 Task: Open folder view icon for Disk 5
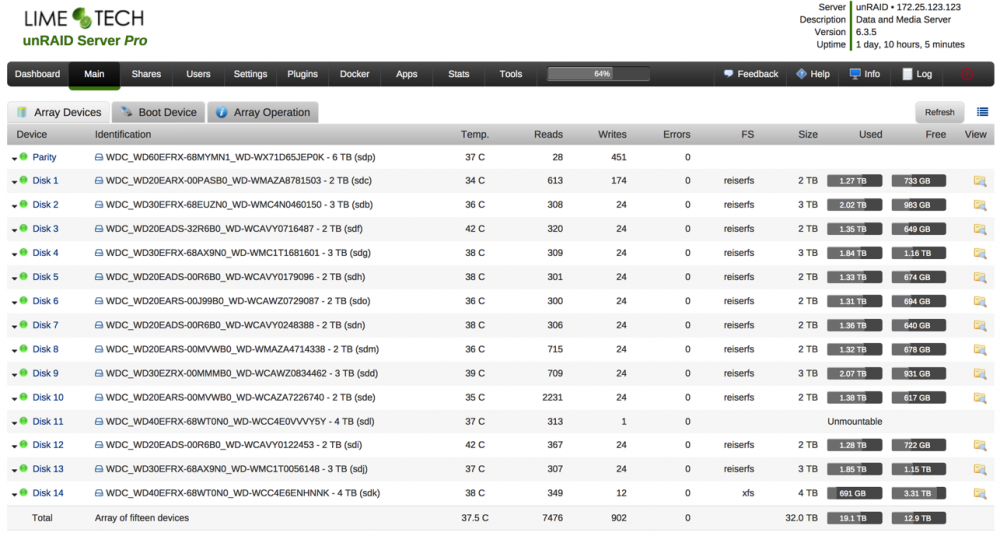980,277
